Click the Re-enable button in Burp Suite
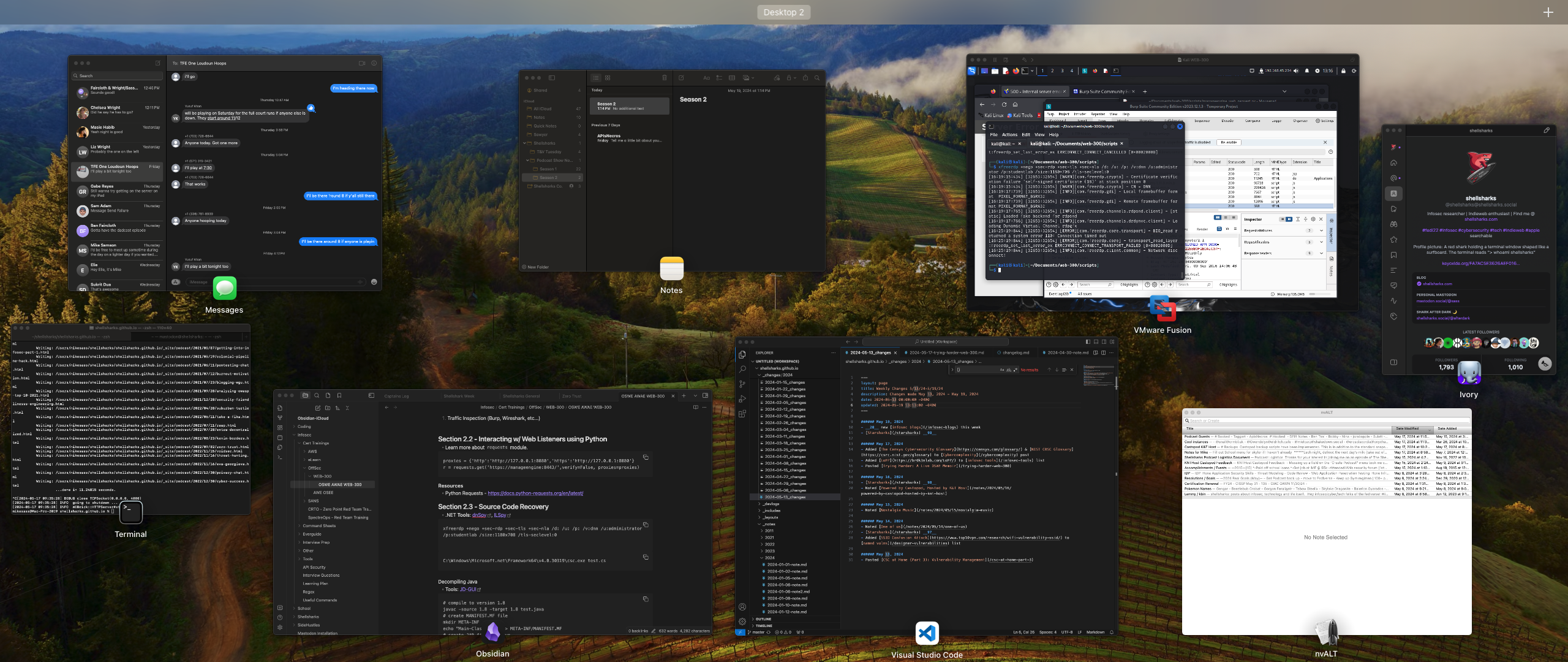Screen dimensions: 1568x662 1229,142
